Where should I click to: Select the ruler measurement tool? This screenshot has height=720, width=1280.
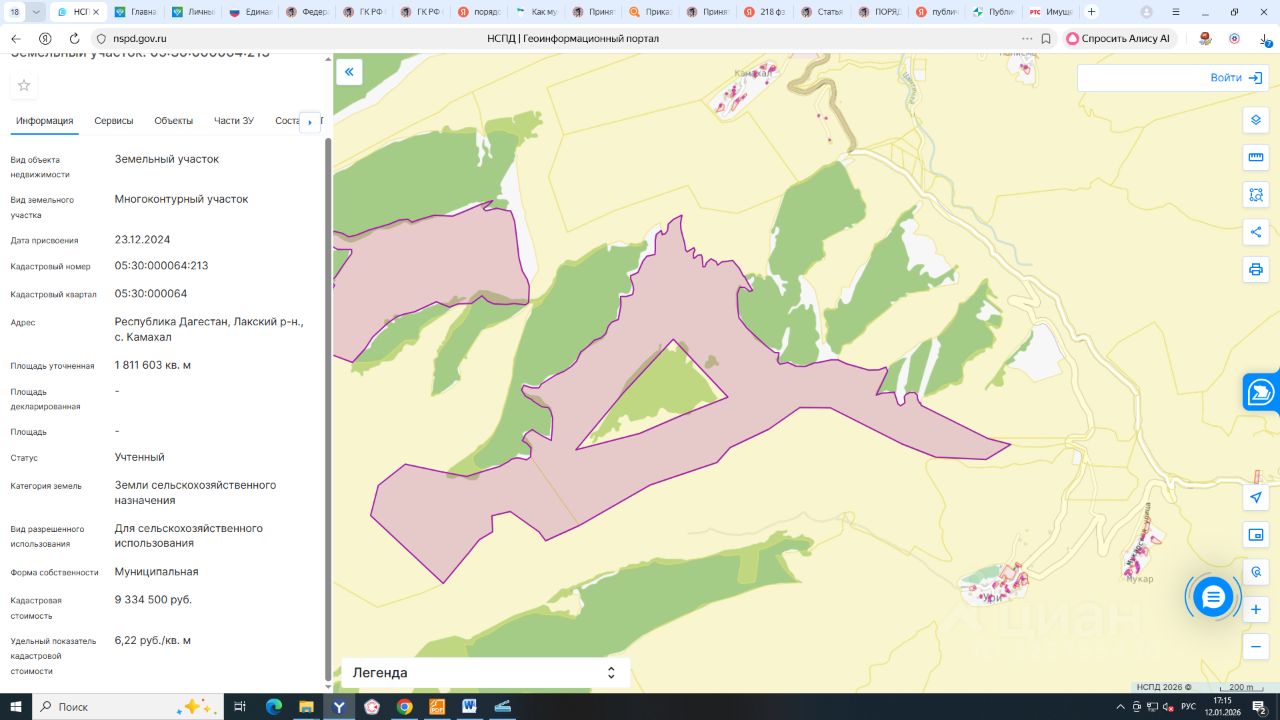pos(1256,157)
